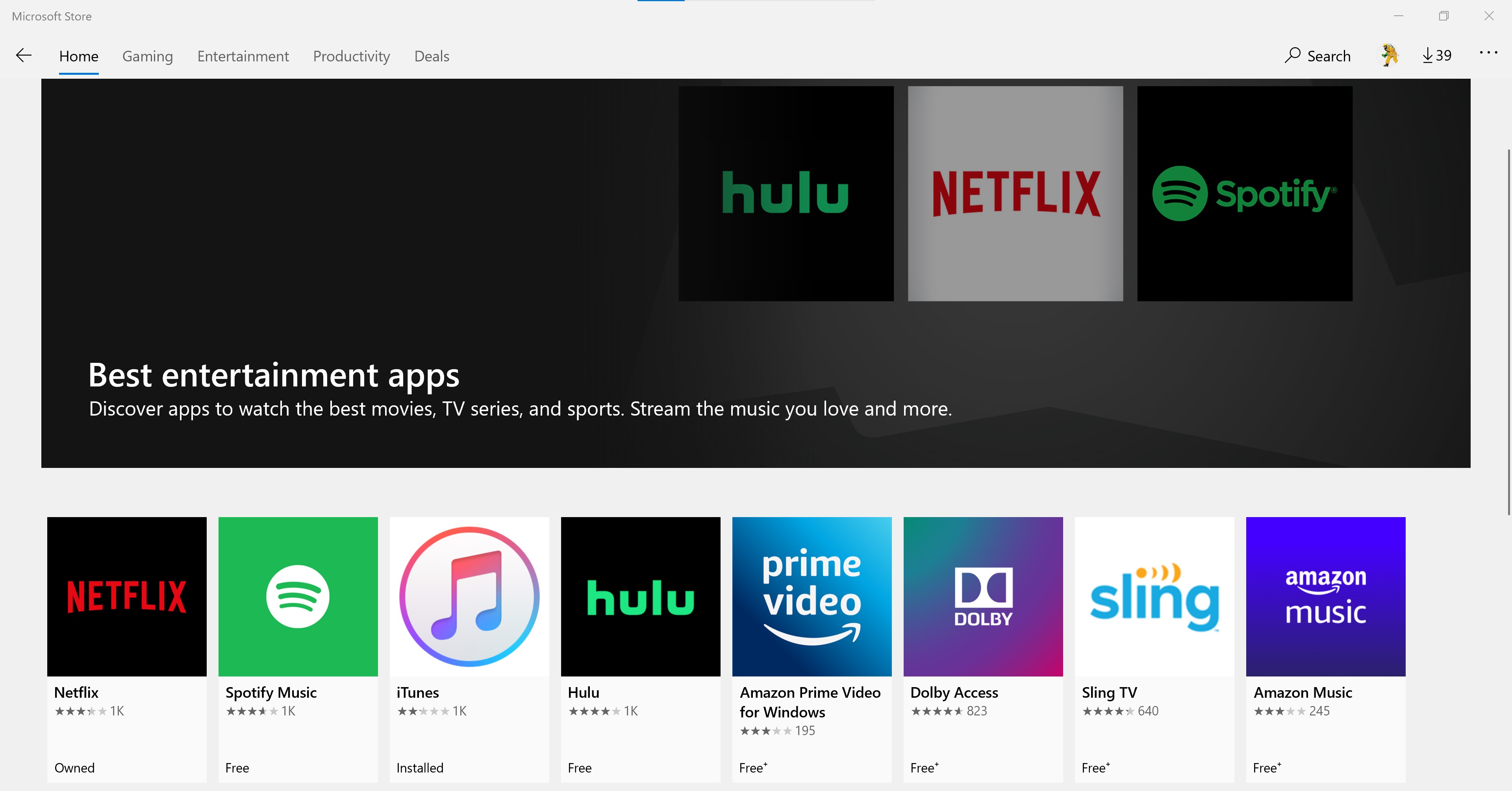Restore down the Microsoft Store window
Screen dimensions: 1512x791
(x=1444, y=16)
